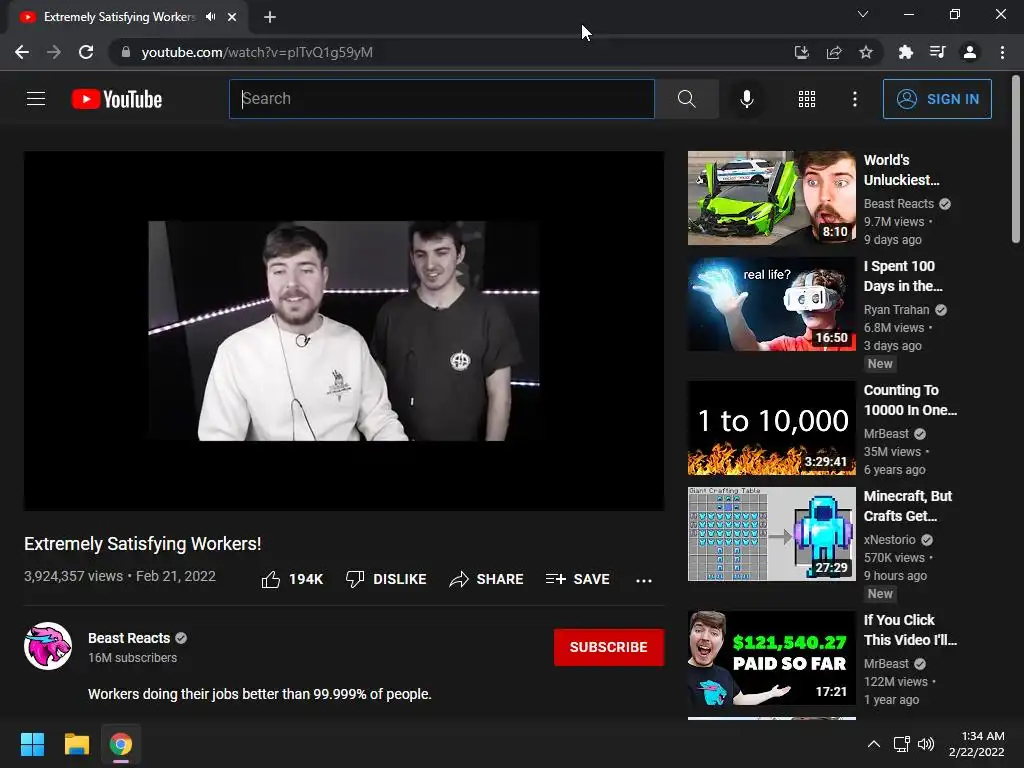Viewport: 1024px width, 768px height.
Task: Open YouTube settings three-dot menu
Action: click(855, 99)
